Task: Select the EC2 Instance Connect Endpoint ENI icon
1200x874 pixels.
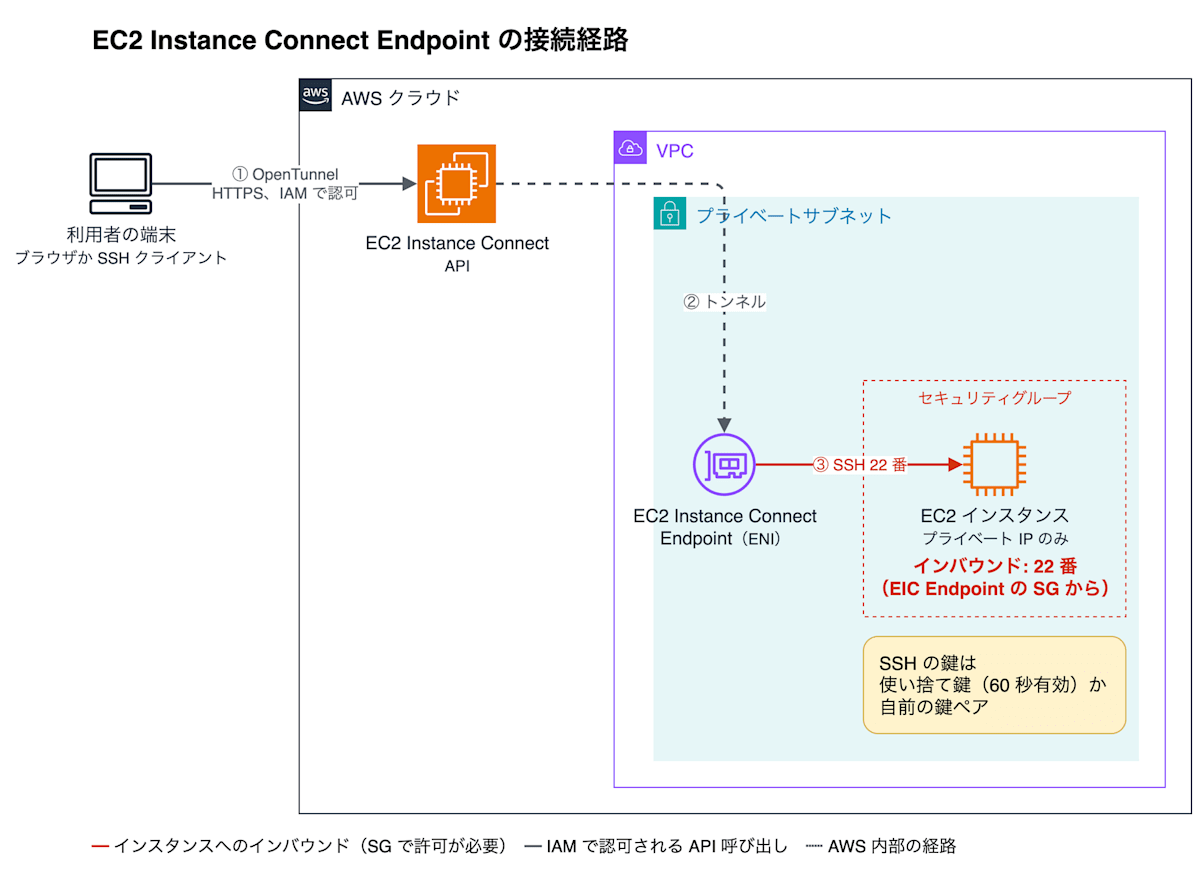Action: [x=725, y=465]
